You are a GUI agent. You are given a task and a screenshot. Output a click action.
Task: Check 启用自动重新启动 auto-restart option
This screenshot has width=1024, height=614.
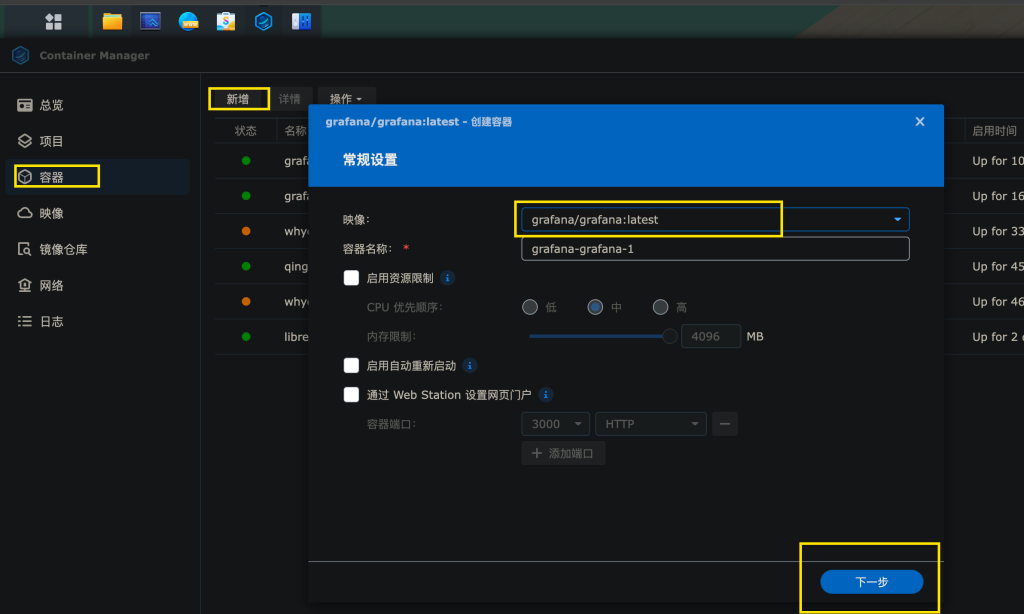(351, 365)
